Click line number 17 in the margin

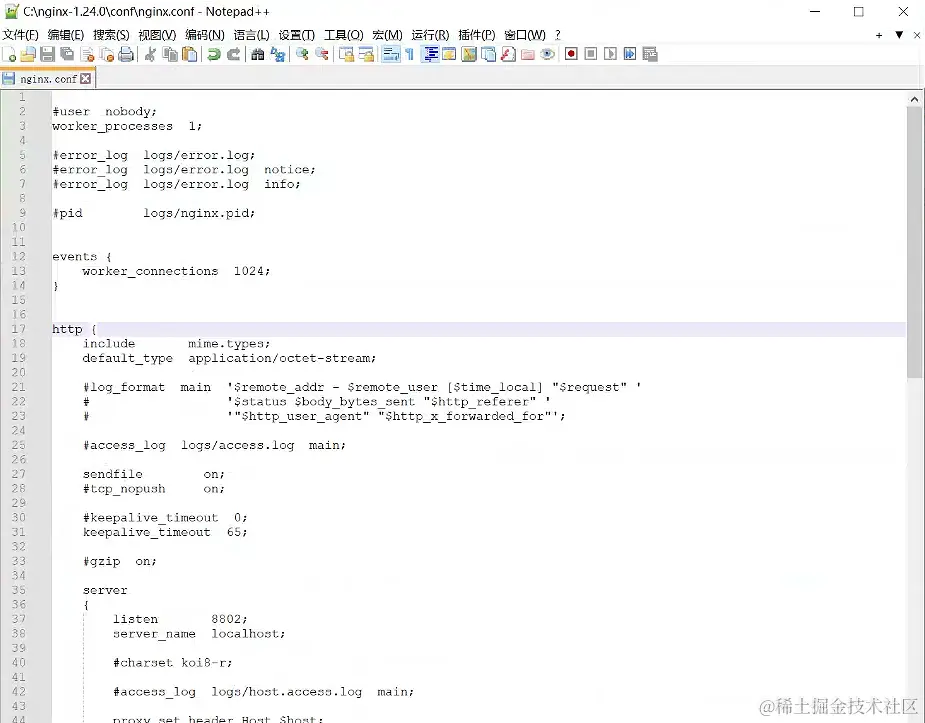[x=18, y=329]
